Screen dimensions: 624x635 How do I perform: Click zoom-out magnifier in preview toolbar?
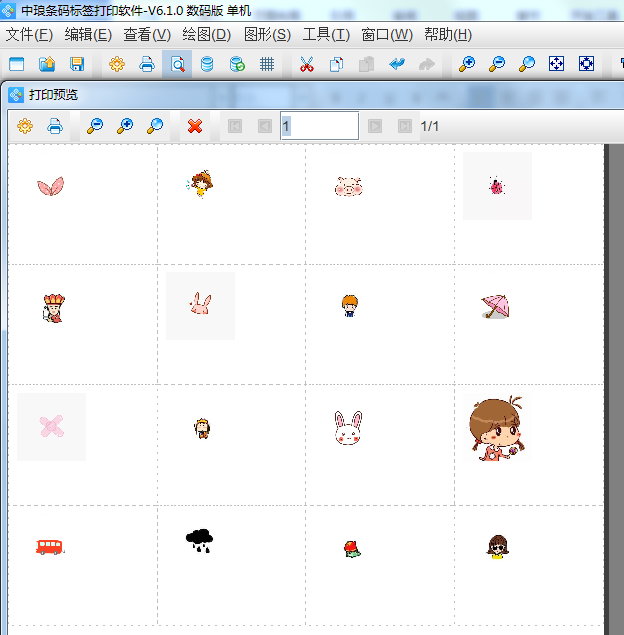tap(95, 126)
